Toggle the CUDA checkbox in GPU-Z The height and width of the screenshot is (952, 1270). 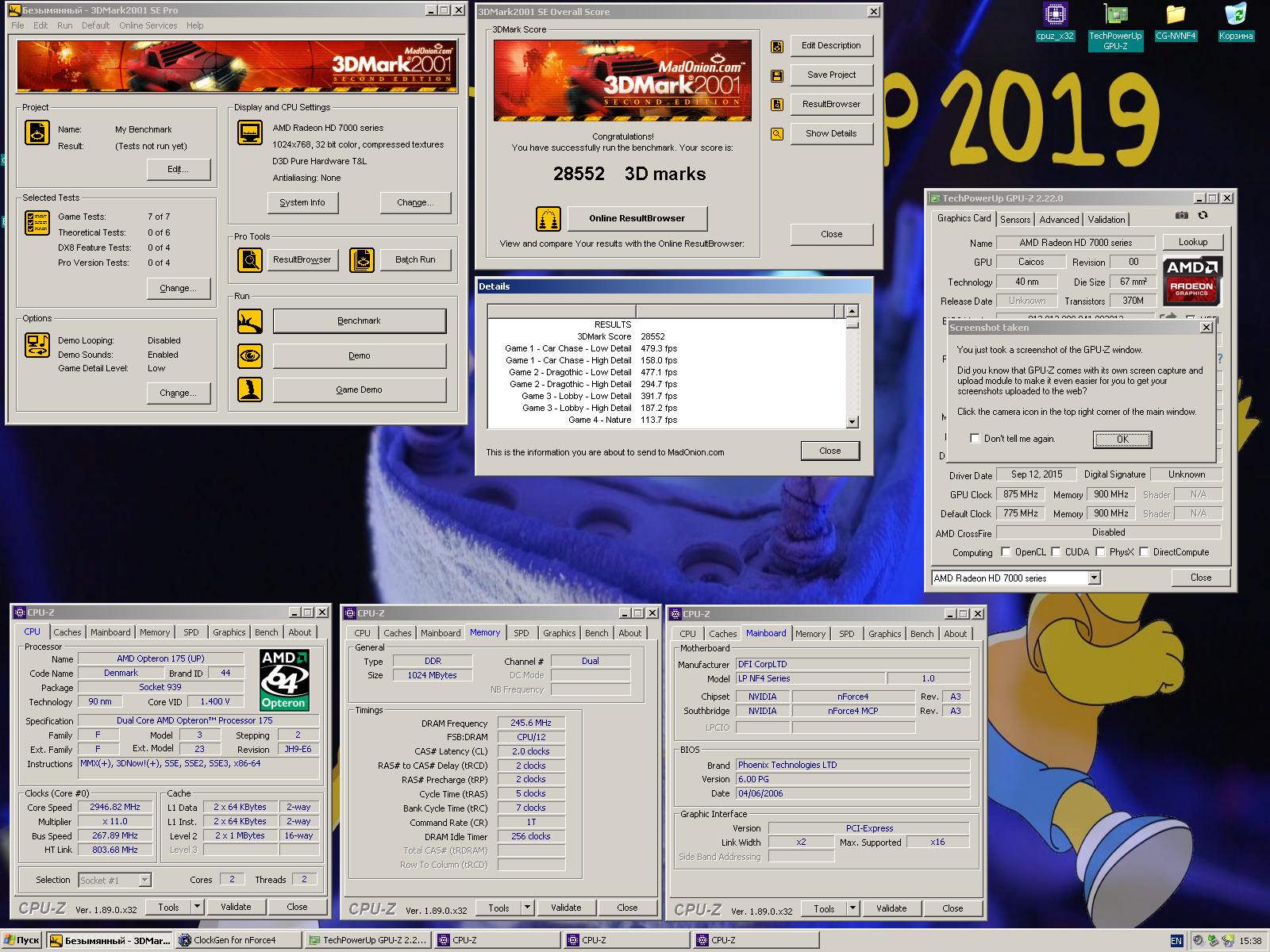pos(1056,552)
